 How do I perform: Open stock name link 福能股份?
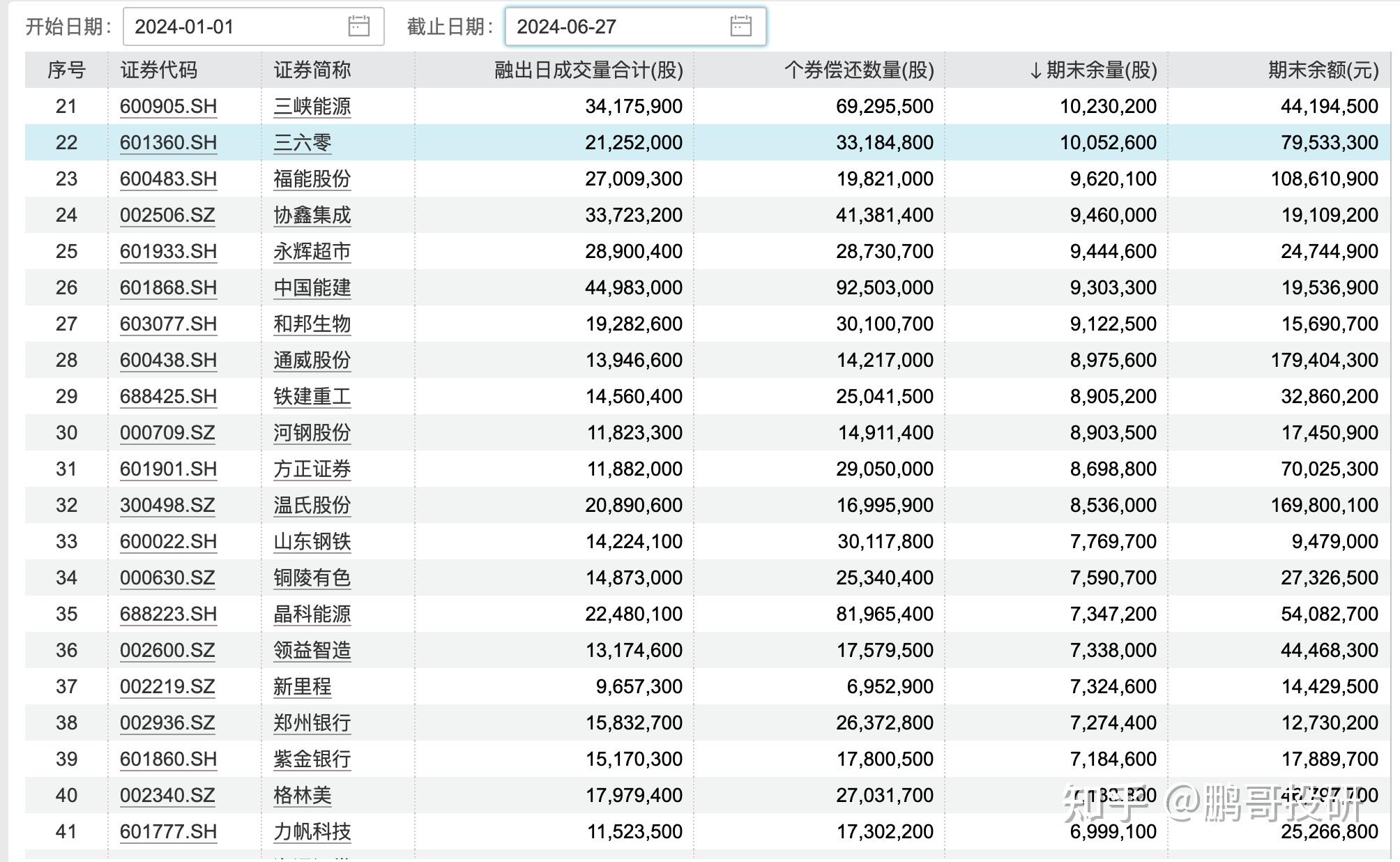312,179
